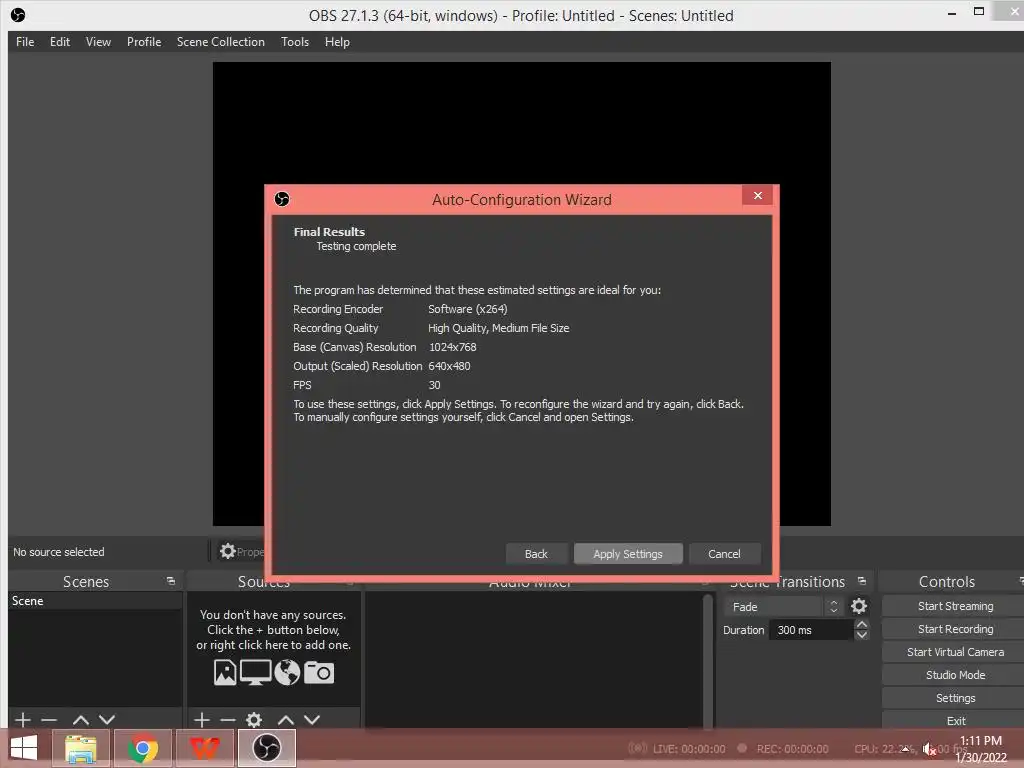Open File Explorer from taskbar
Screen dimensions: 1024x768
click(x=81, y=748)
